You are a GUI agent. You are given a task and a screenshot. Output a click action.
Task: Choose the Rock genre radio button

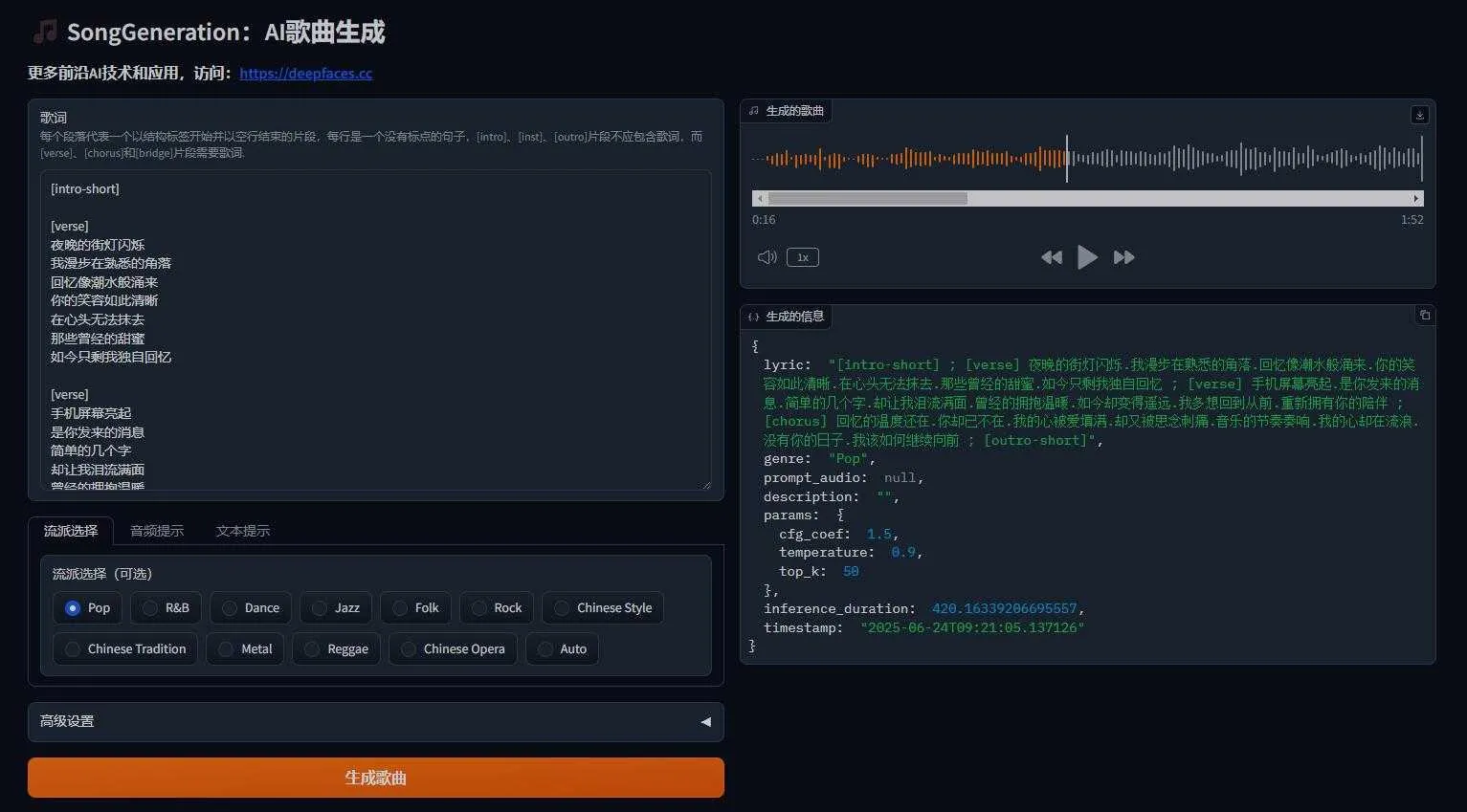click(x=479, y=608)
